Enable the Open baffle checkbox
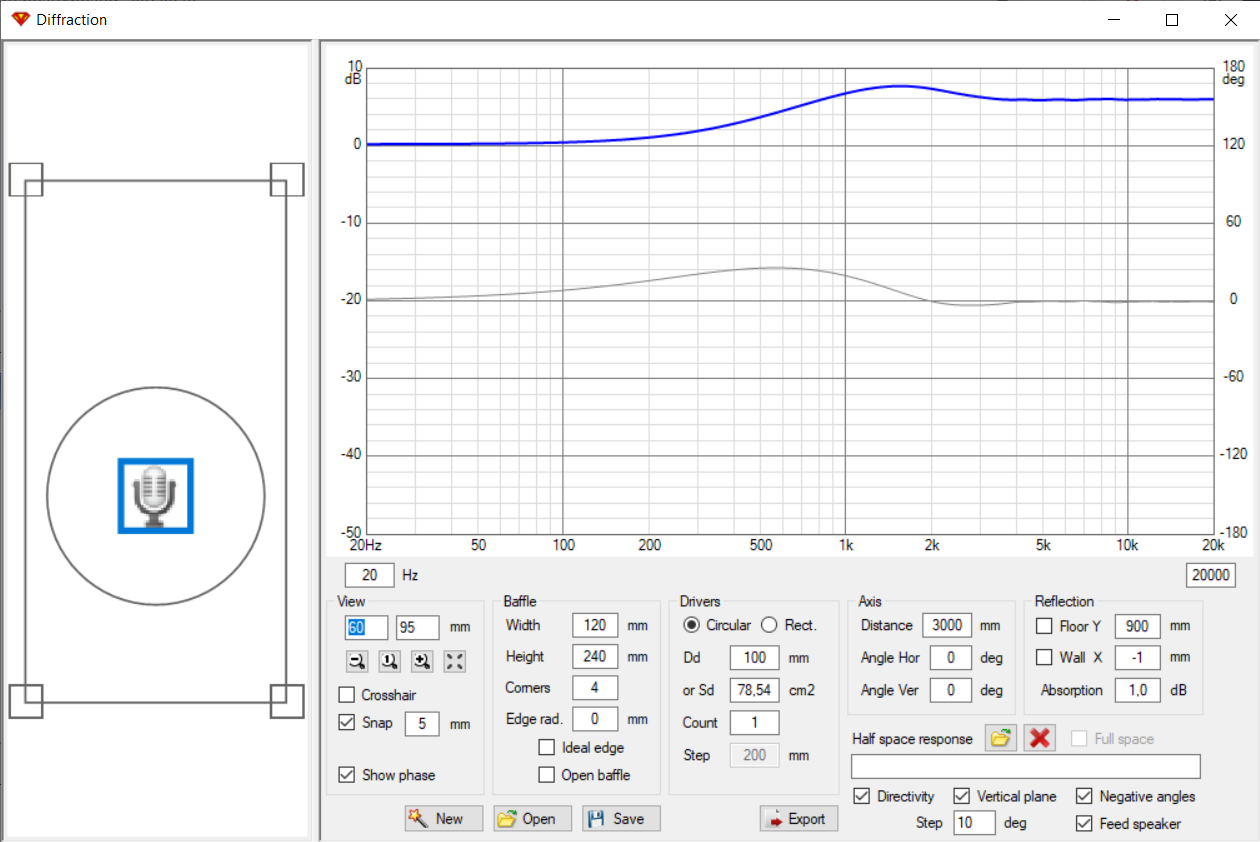The image size is (1260, 842). 546,775
